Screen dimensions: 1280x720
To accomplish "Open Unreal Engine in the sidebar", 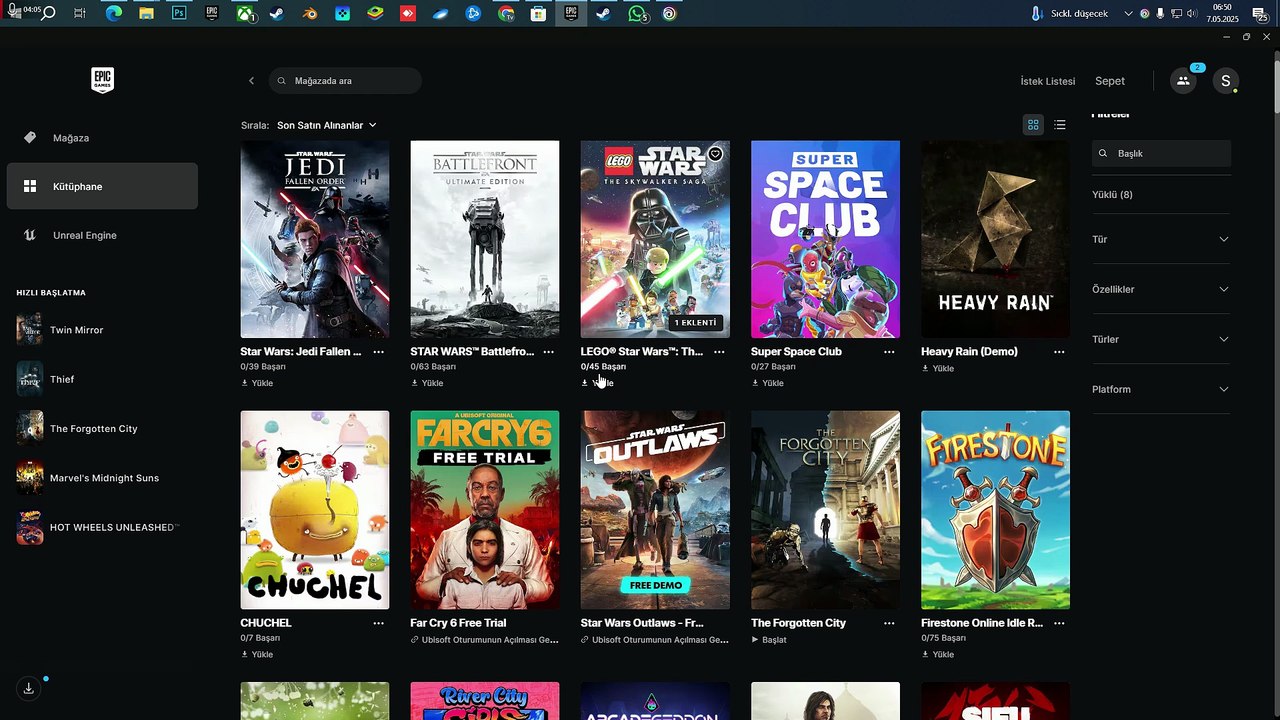I will (102, 235).
